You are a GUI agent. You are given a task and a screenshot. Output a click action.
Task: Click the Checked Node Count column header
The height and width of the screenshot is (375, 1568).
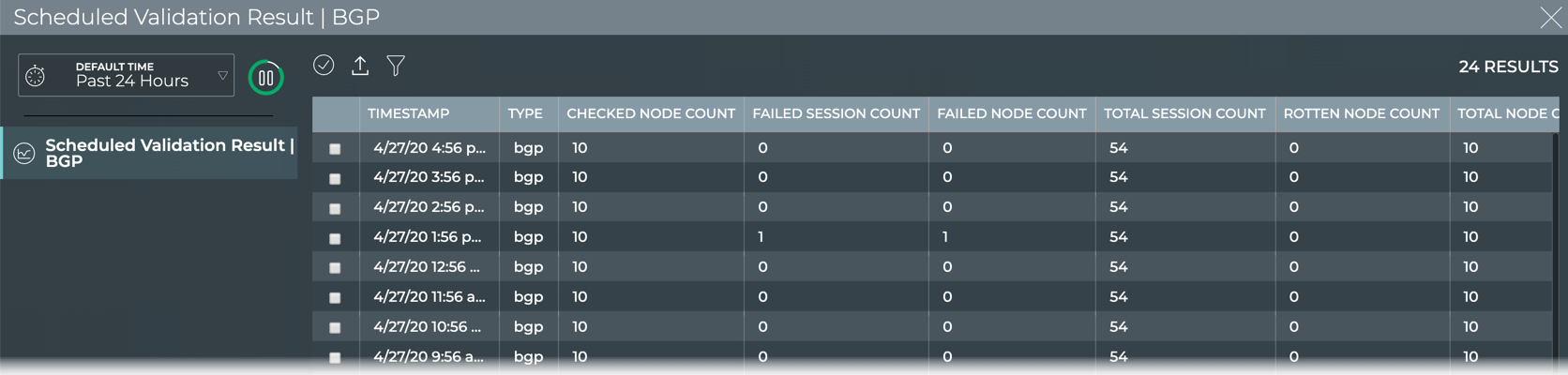point(650,113)
